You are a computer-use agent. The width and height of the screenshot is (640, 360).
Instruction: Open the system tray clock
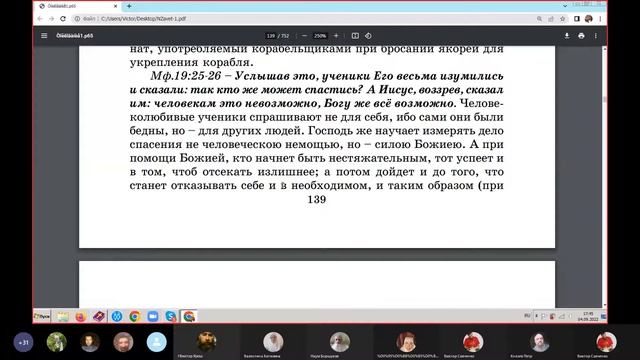point(588,316)
